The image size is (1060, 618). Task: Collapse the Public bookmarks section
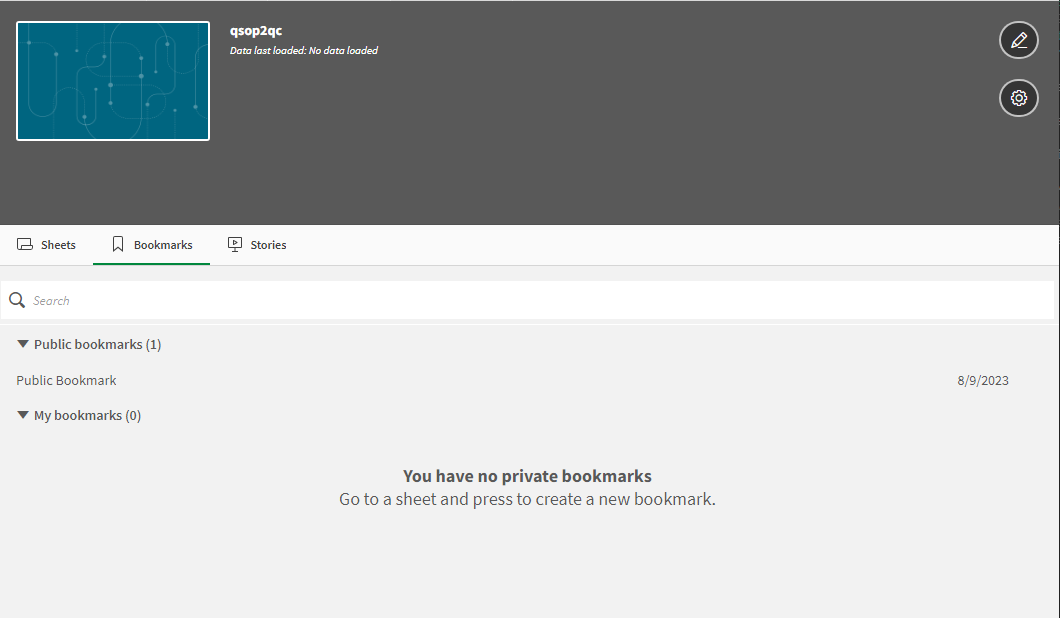(23, 344)
